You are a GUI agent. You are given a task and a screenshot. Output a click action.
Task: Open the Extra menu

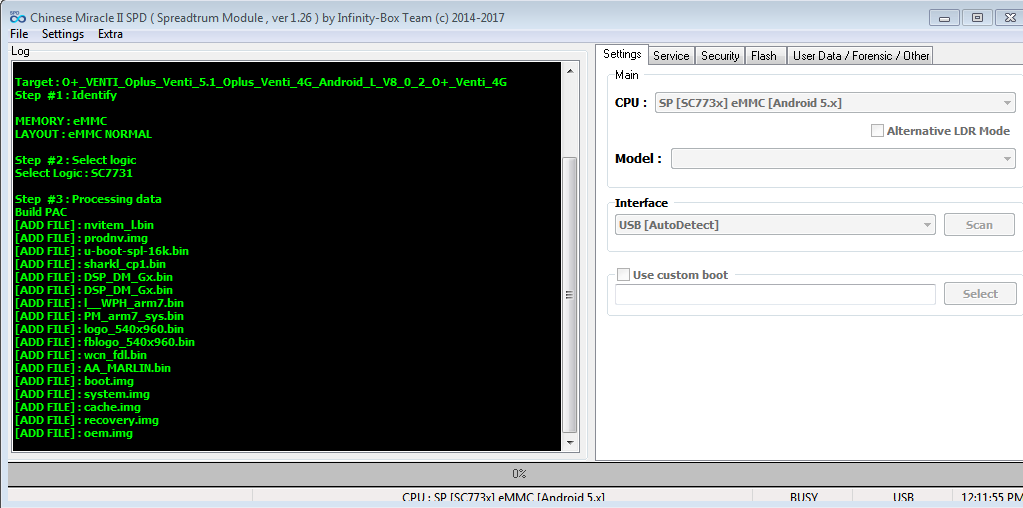coord(110,34)
